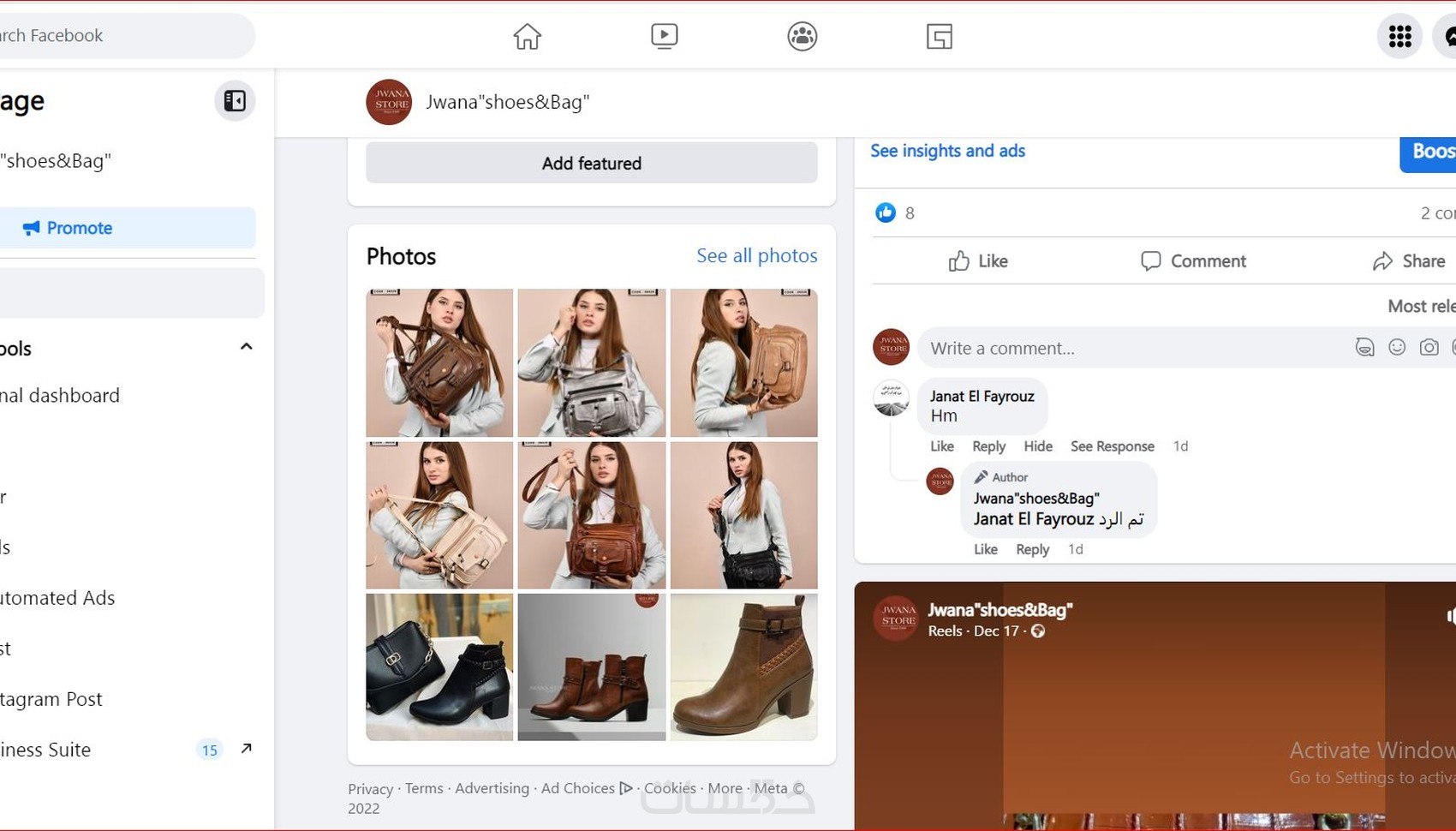The image size is (1456, 831).
Task: Hide Janat El Fayrouz's comment
Action: pyautogui.click(x=1038, y=446)
